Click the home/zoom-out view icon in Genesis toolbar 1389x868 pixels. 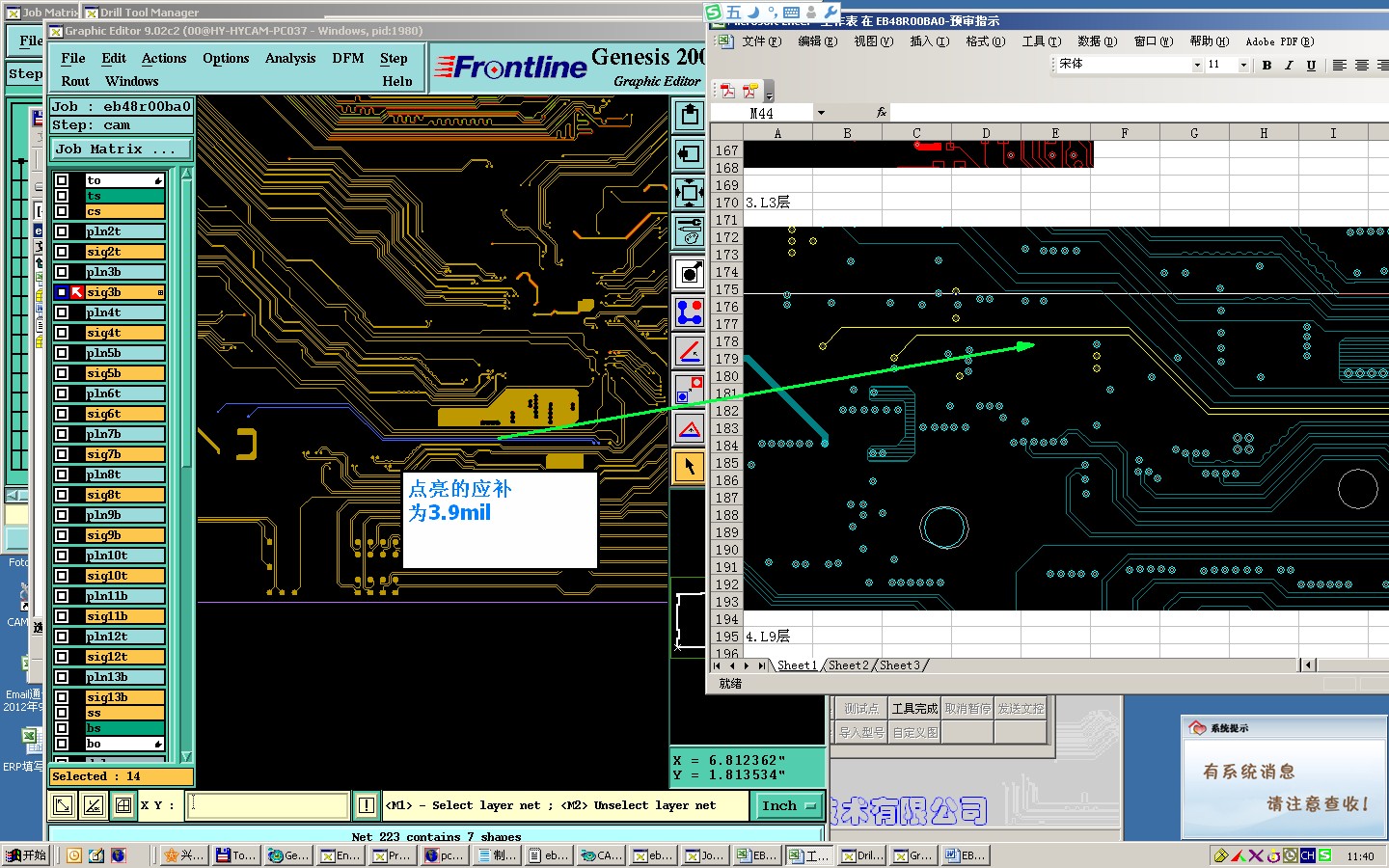[689, 117]
